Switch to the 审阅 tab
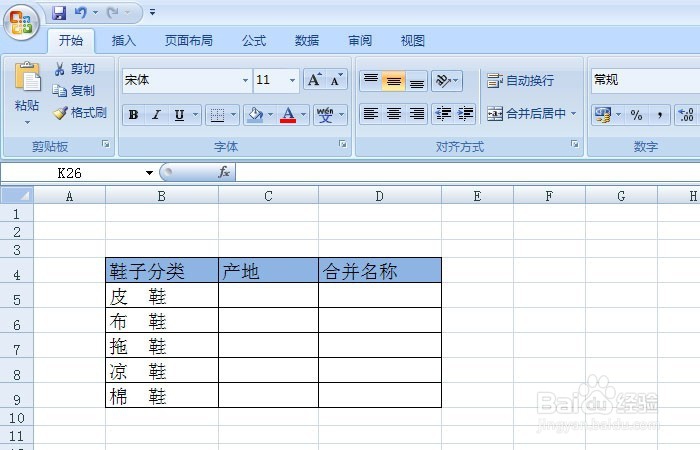Image resolution: width=700 pixels, height=450 pixels. click(x=360, y=41)
